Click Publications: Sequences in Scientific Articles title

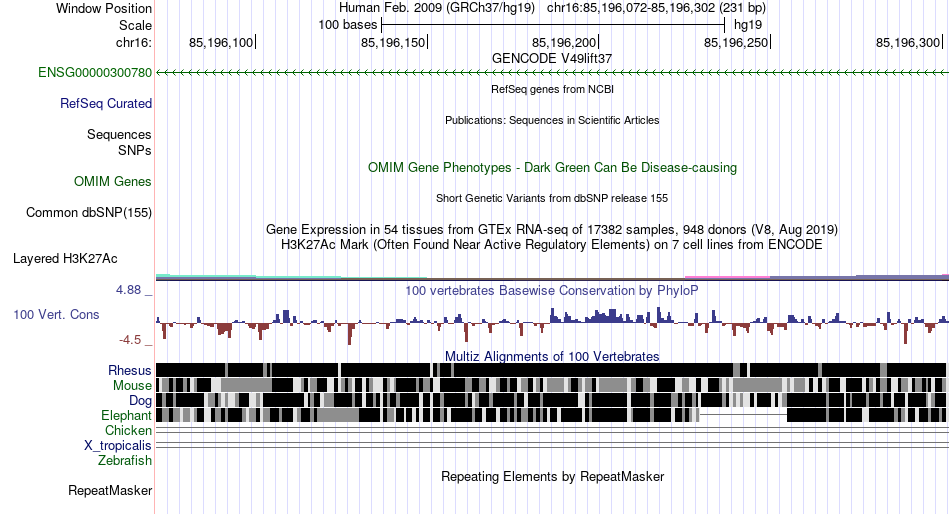coord(552,120)
